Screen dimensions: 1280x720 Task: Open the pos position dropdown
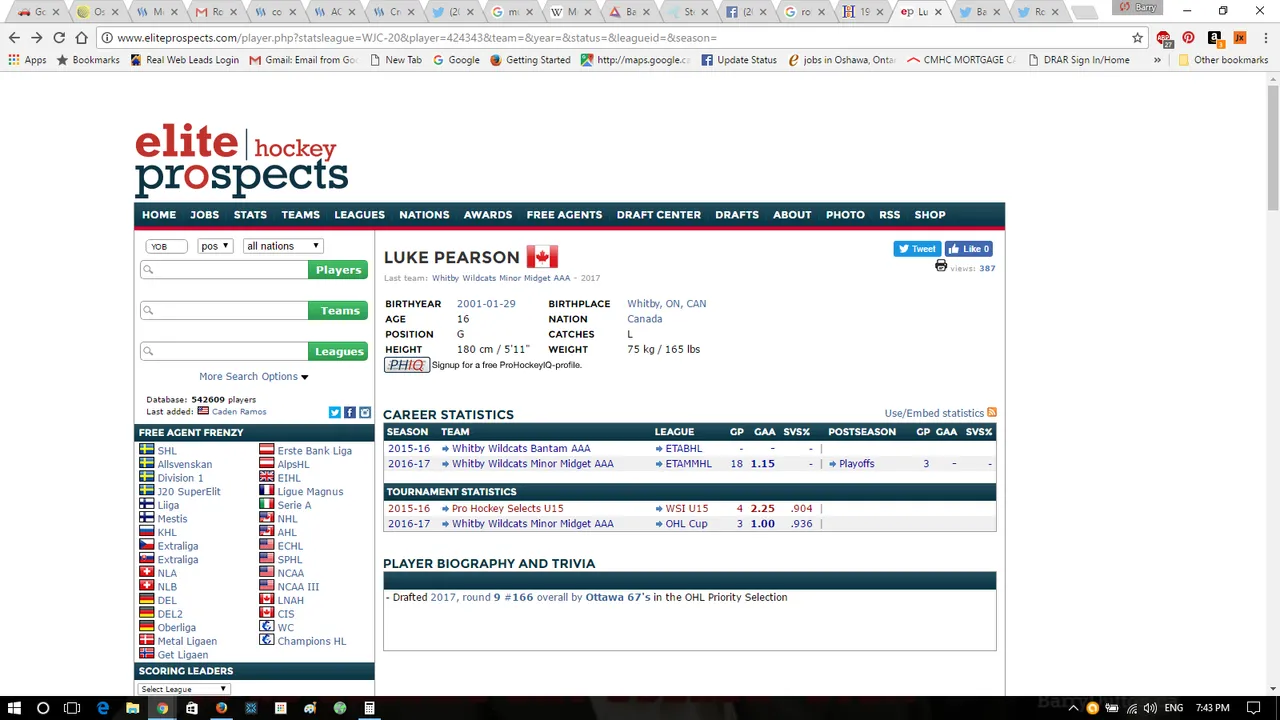(214, 246)
